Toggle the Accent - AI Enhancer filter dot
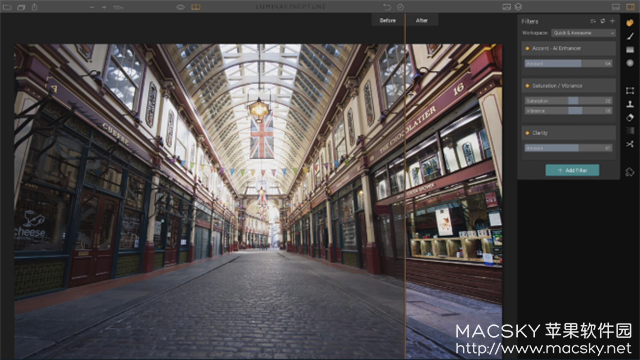640x360 pixels. click(527, 48)
